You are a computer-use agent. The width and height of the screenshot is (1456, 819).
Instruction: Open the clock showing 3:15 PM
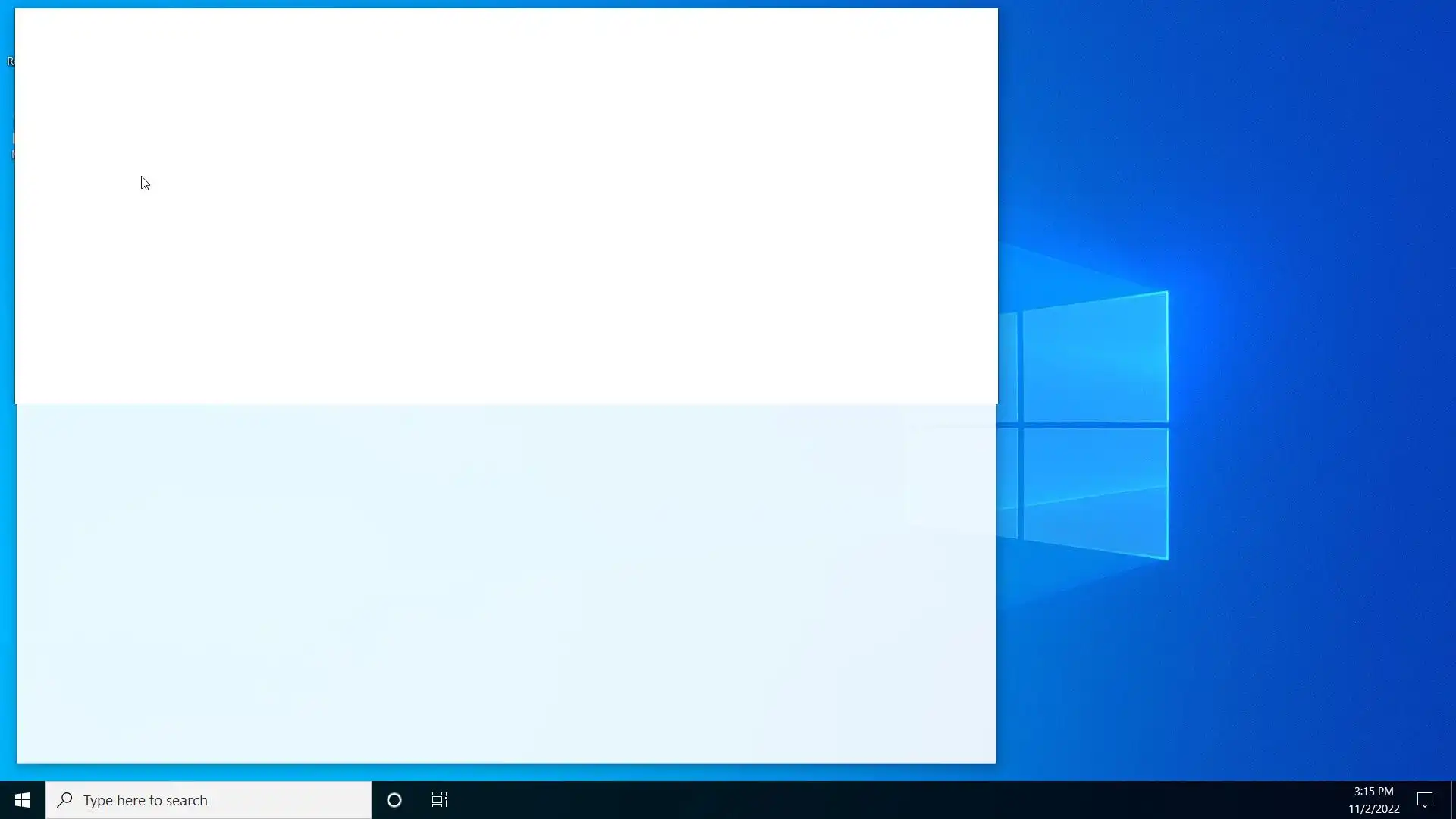click(x=1373, y=792)
